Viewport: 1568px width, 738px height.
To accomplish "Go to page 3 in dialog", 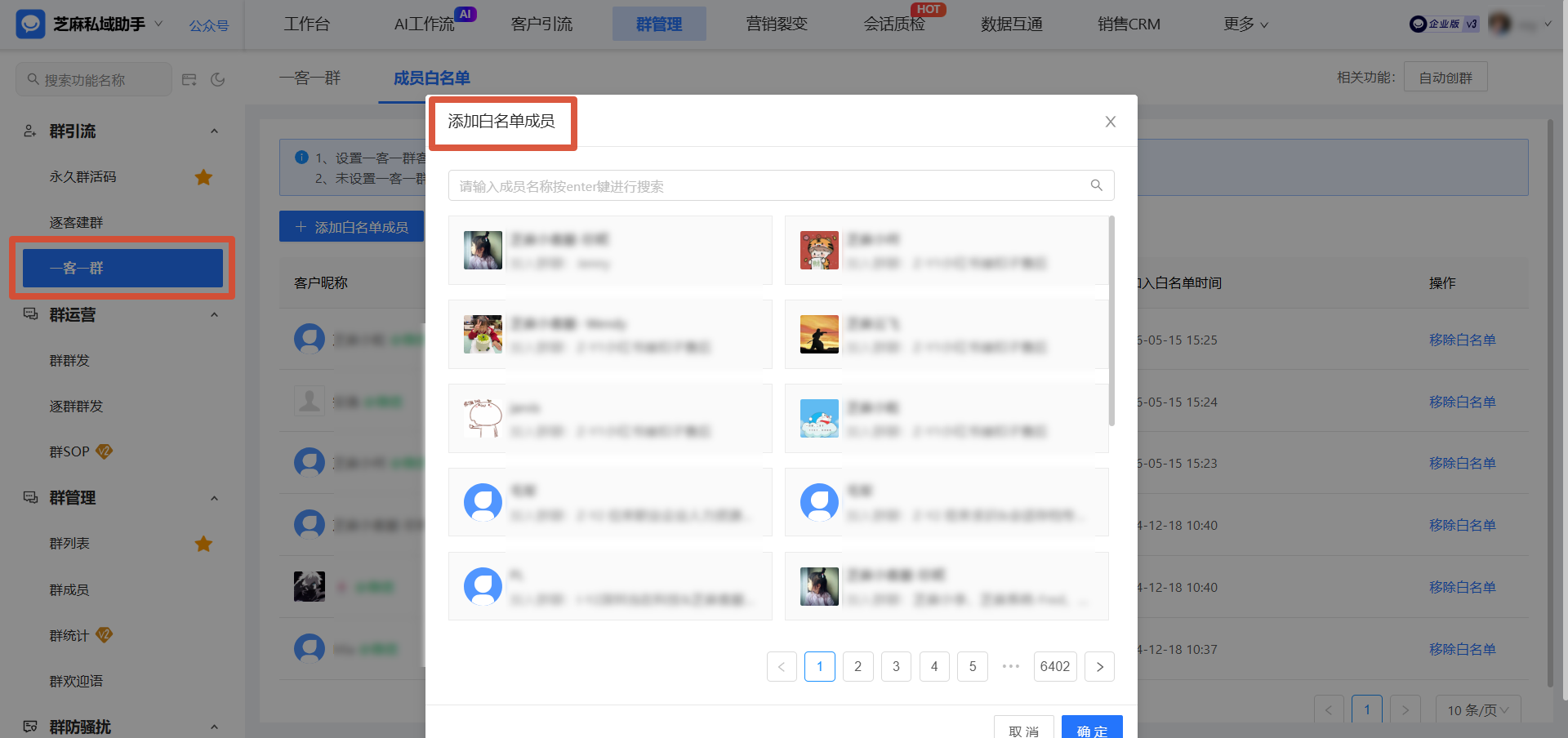I will point(896,666).
